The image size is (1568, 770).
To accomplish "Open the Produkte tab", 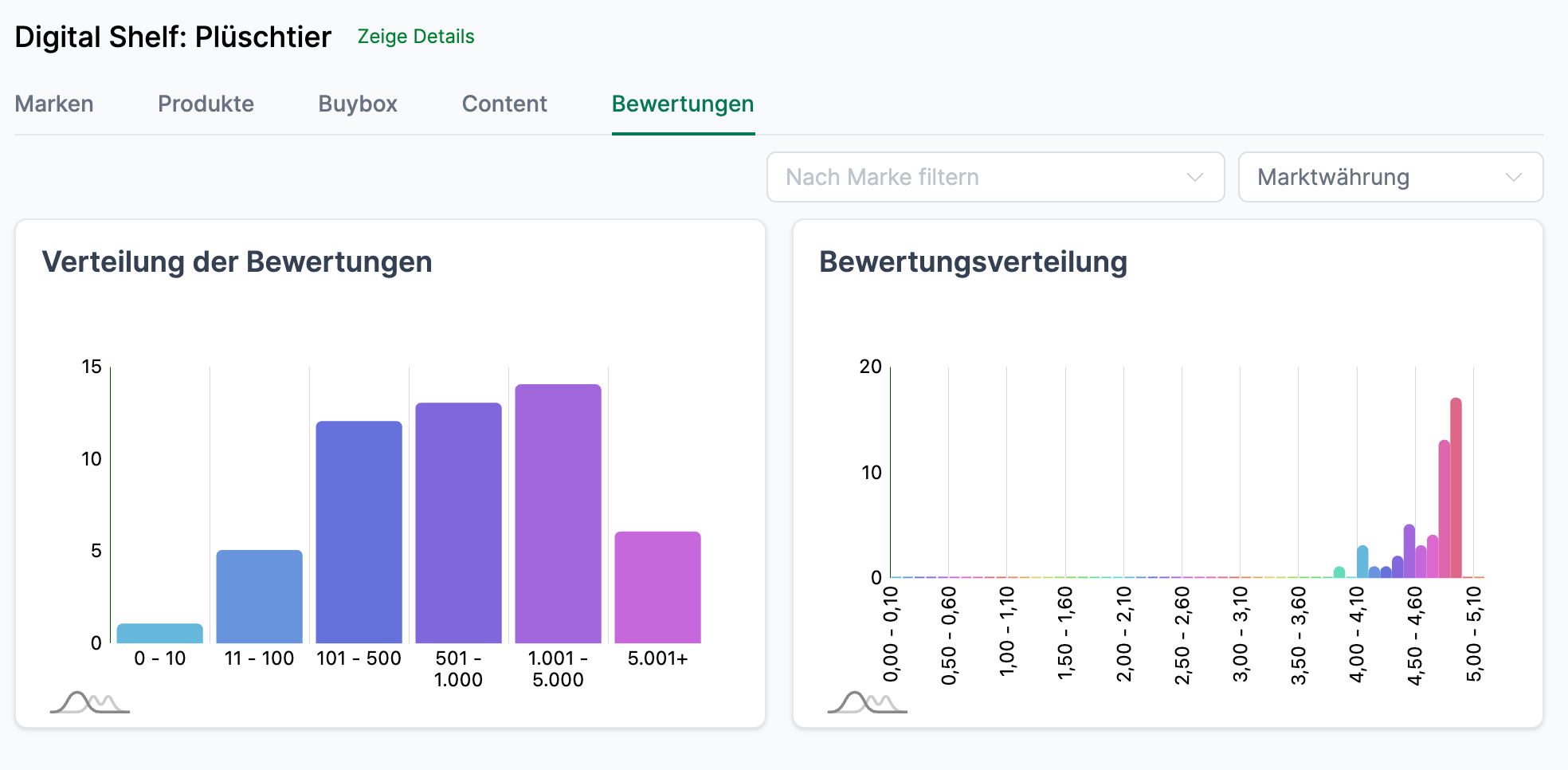I will 206,104.
